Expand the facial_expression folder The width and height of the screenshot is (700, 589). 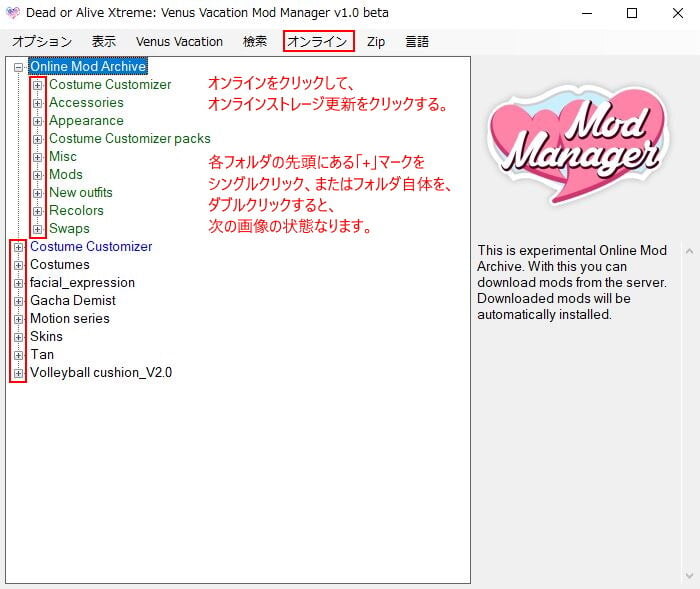click(18, 283)
